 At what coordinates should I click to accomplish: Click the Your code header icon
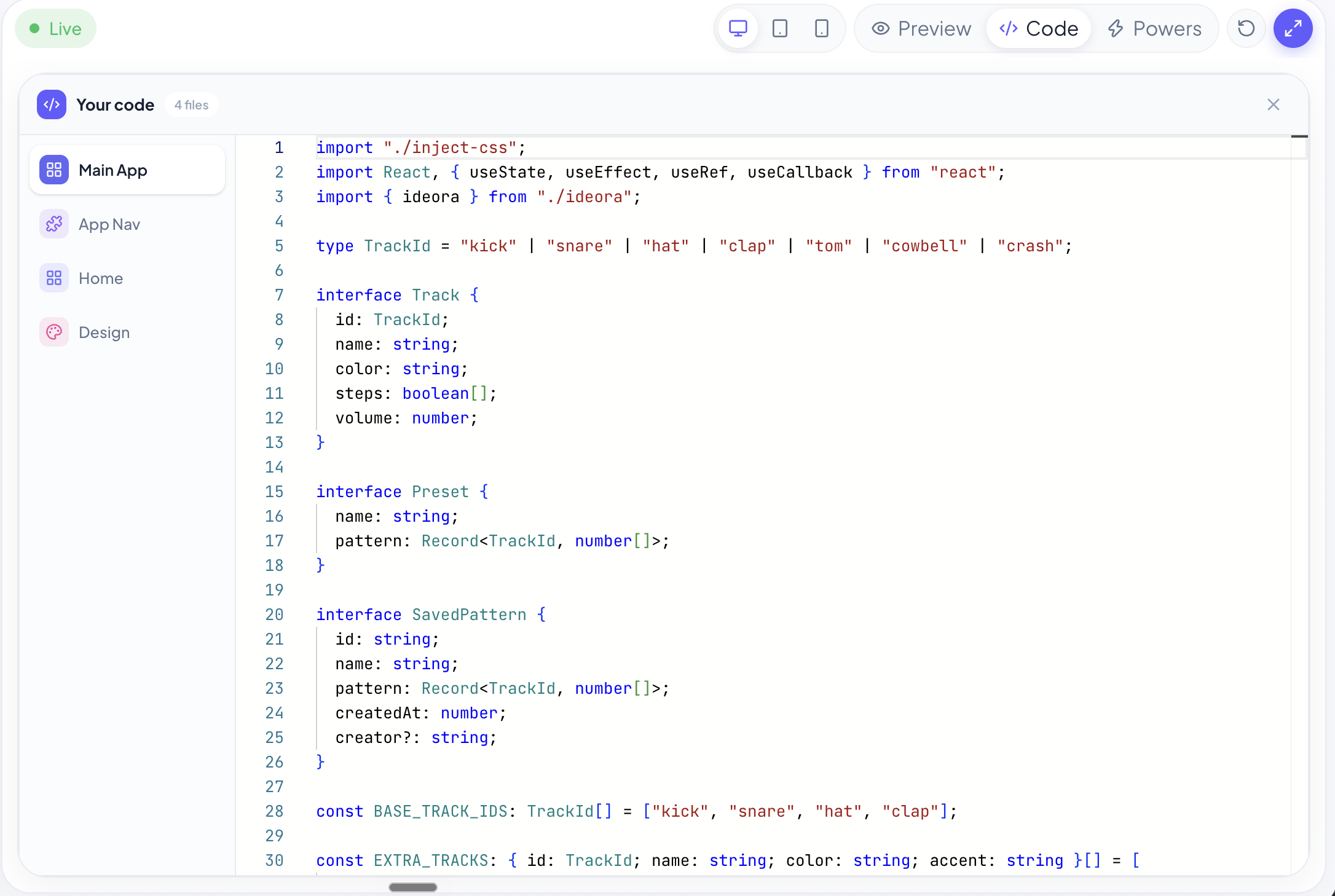pyautogui.click(x=52, y=105)
